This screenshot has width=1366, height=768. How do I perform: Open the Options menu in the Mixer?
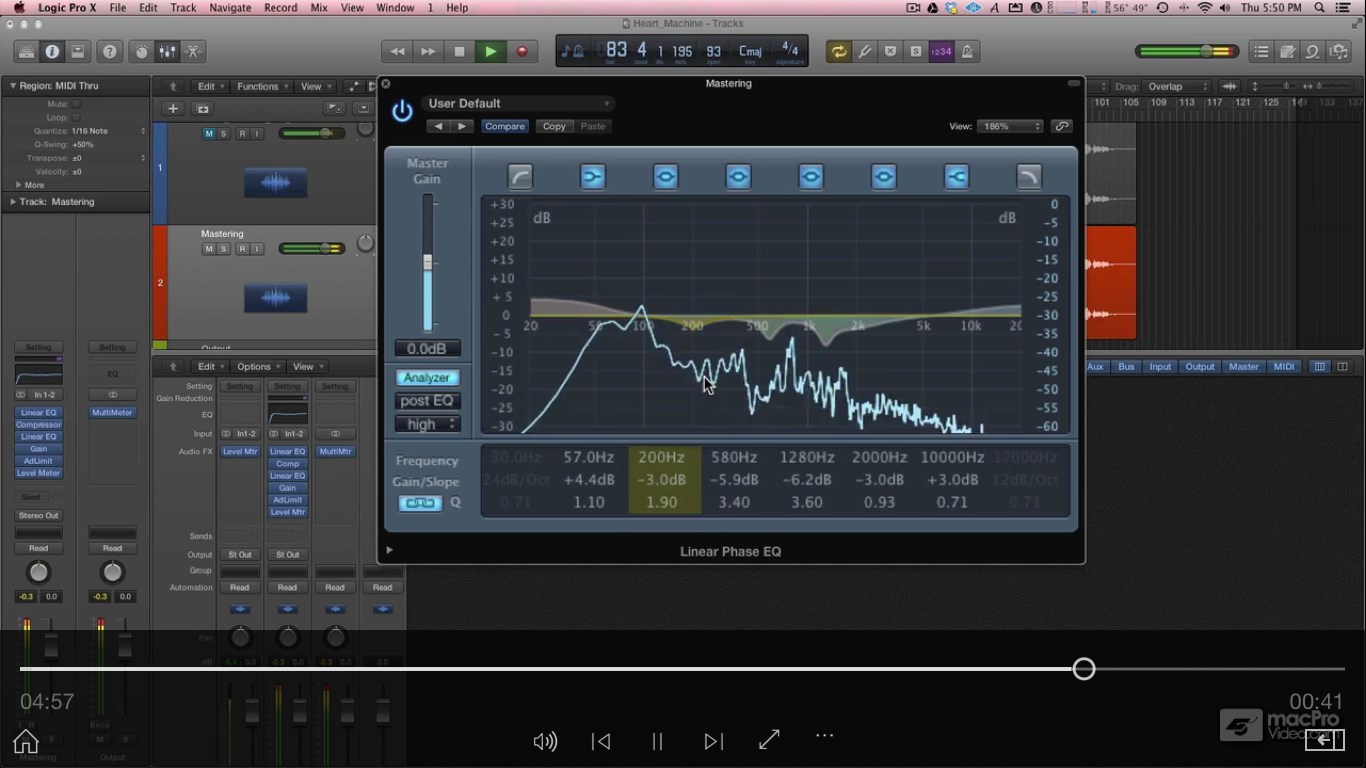[257, 367]
